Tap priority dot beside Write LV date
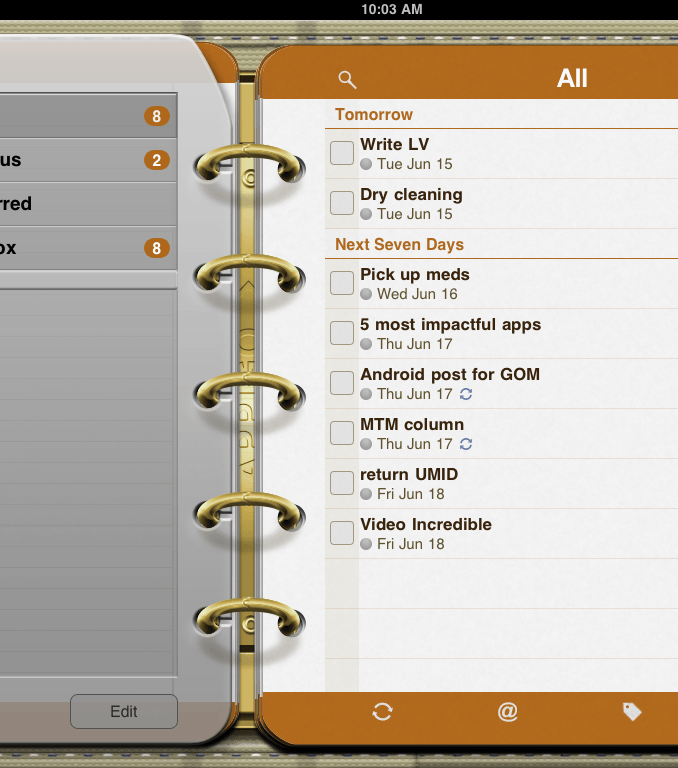Screen dimensions: 678x768 pos(366,164)
